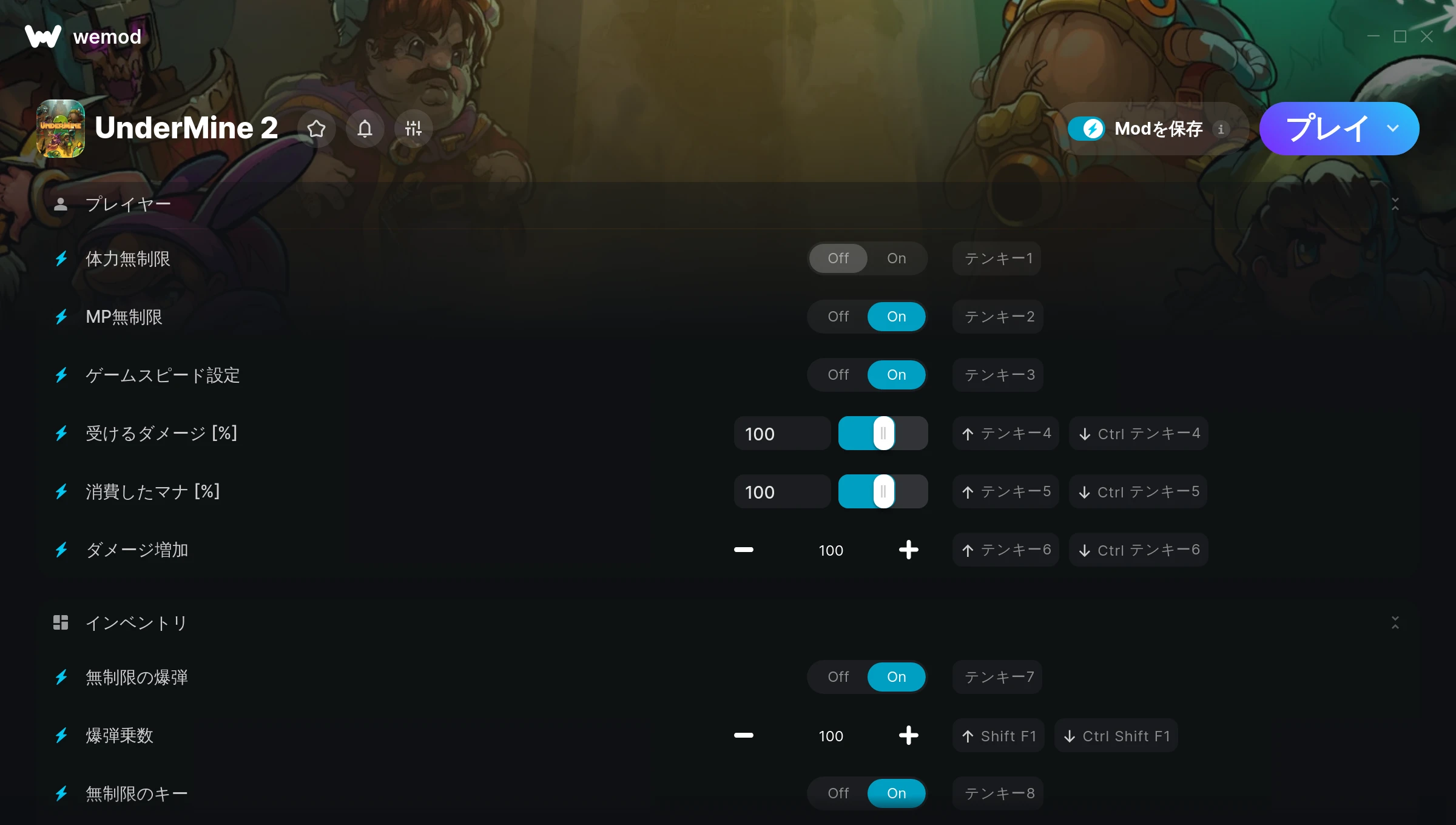This screenshot has height=825, width=1456.
Task: Change the テンキー1 hotkey binding
Action: click(x=997, y=258)
